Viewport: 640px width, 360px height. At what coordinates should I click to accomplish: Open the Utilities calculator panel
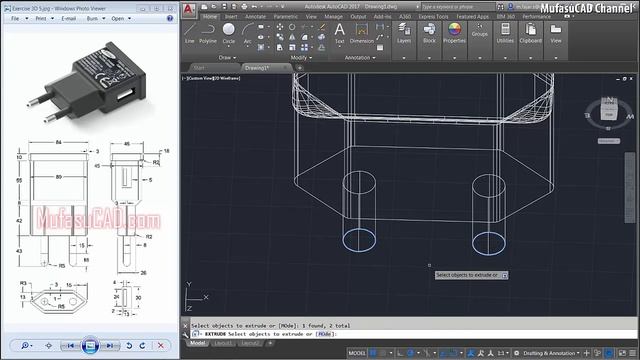(x=505, y=33)
